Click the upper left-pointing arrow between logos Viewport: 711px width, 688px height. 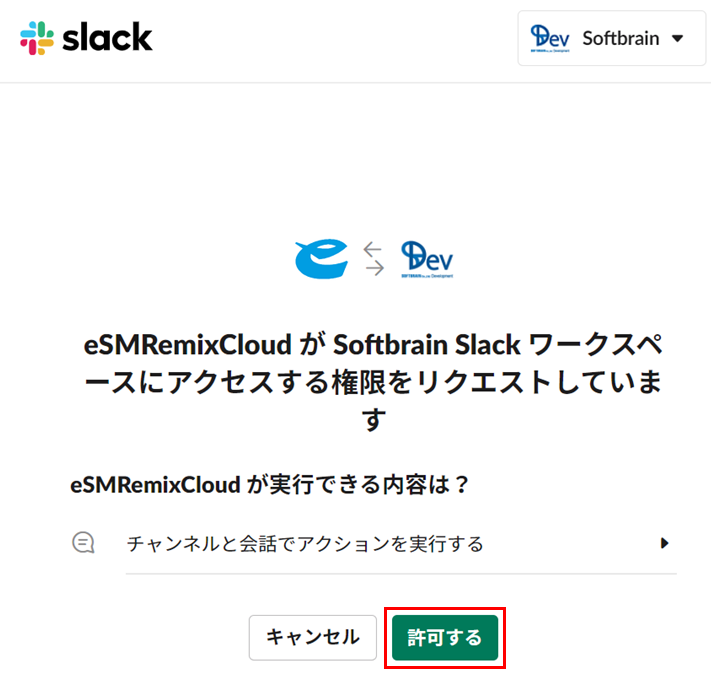pyautogui.click(x=372, y=249)
